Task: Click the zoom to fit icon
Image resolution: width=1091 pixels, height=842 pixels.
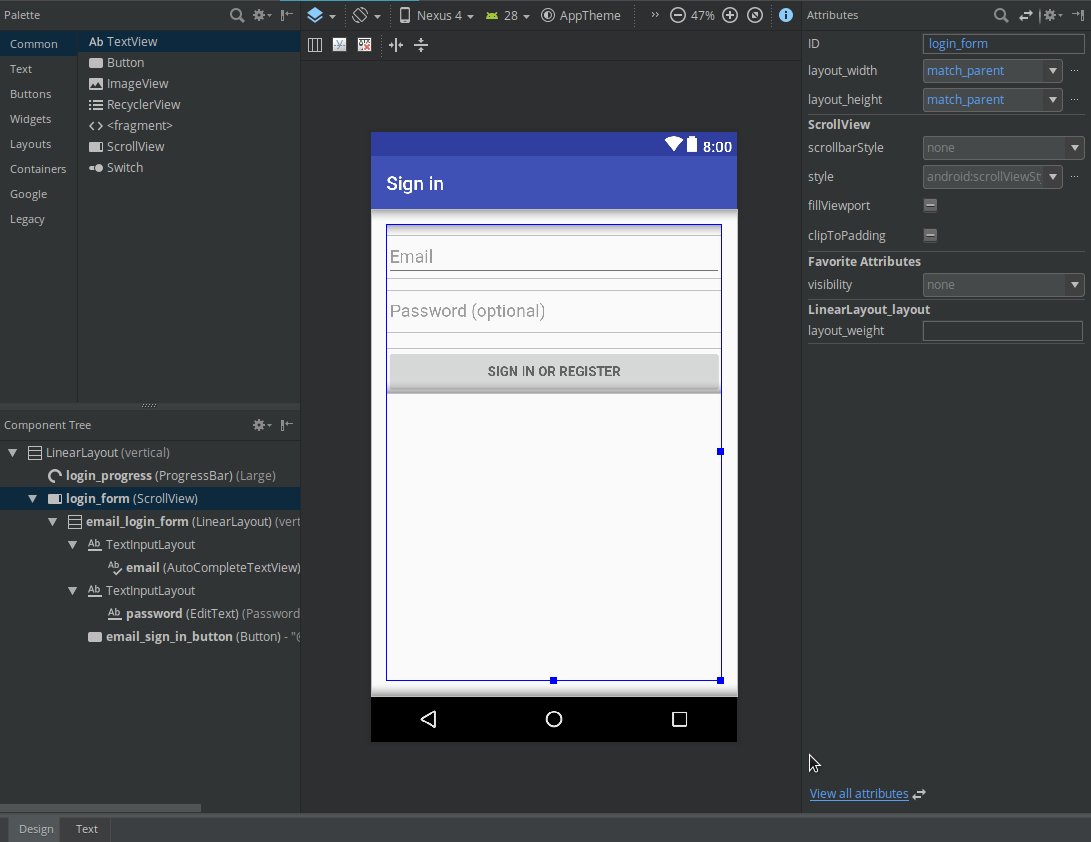Action: pos(755,15)
